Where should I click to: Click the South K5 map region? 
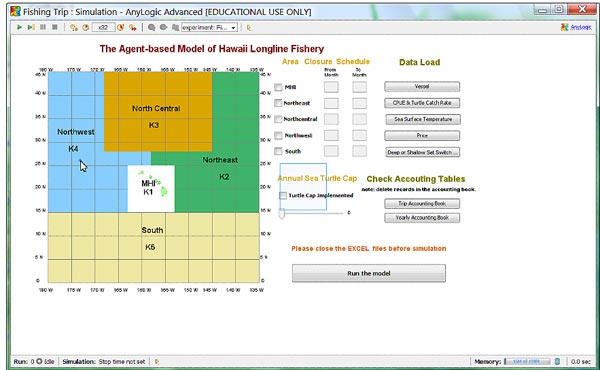tap(153, 248)
